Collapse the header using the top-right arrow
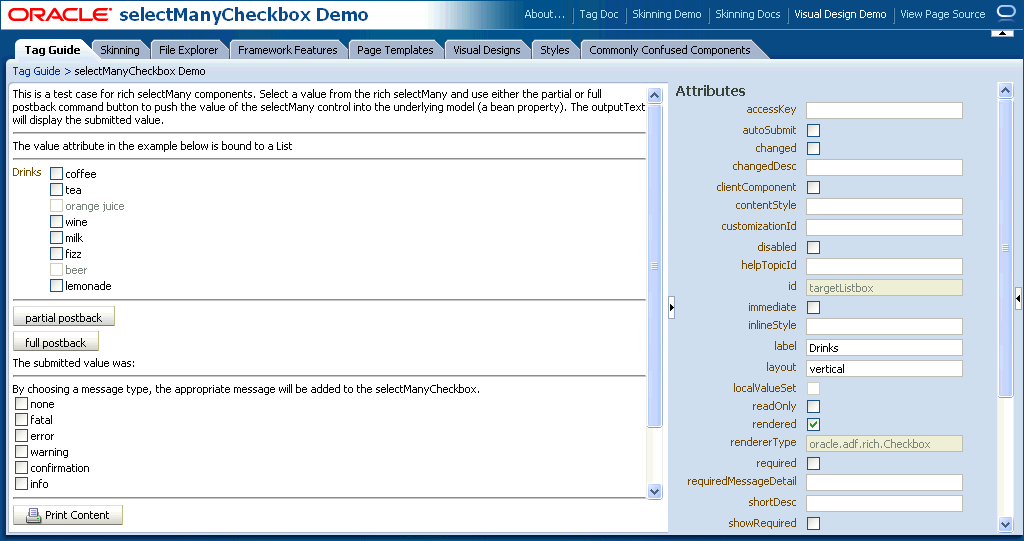The width and height of the screenshot is (1024, 541). [1002, 33]
